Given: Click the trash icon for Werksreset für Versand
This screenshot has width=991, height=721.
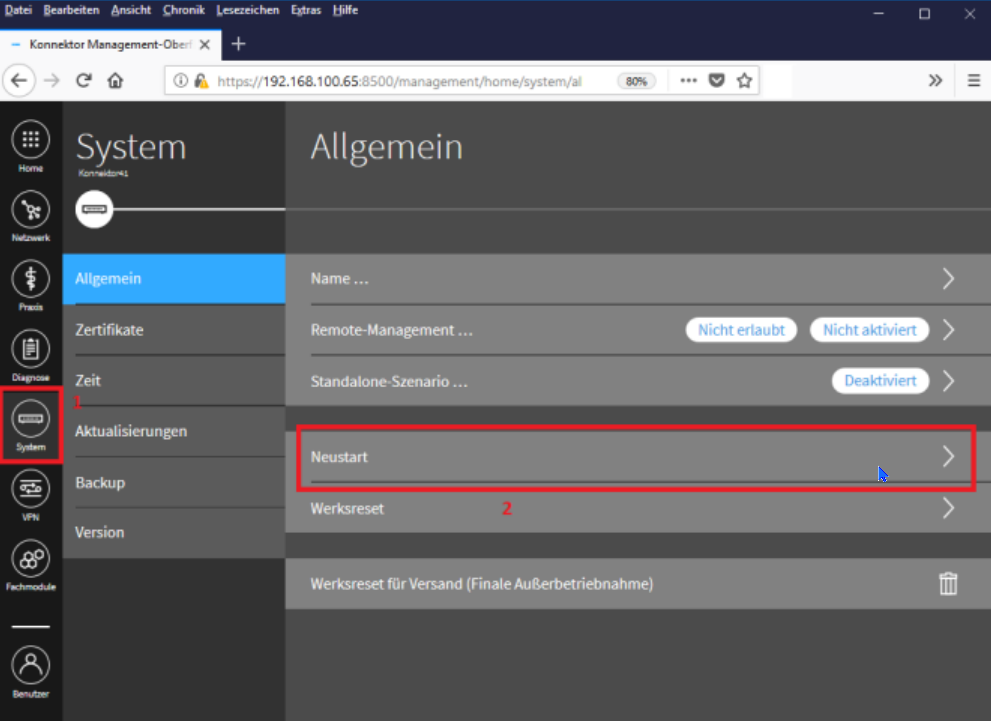Looking at the screenshot, I should tap(948, 583).
